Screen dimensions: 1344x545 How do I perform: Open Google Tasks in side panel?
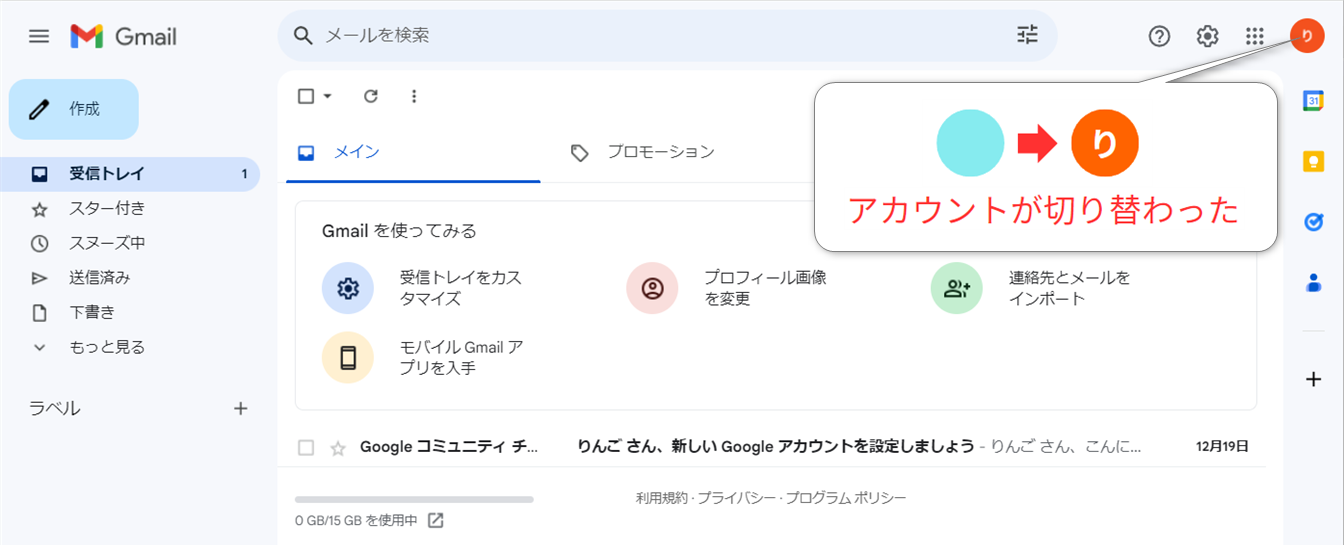[x=1314, y=222]
